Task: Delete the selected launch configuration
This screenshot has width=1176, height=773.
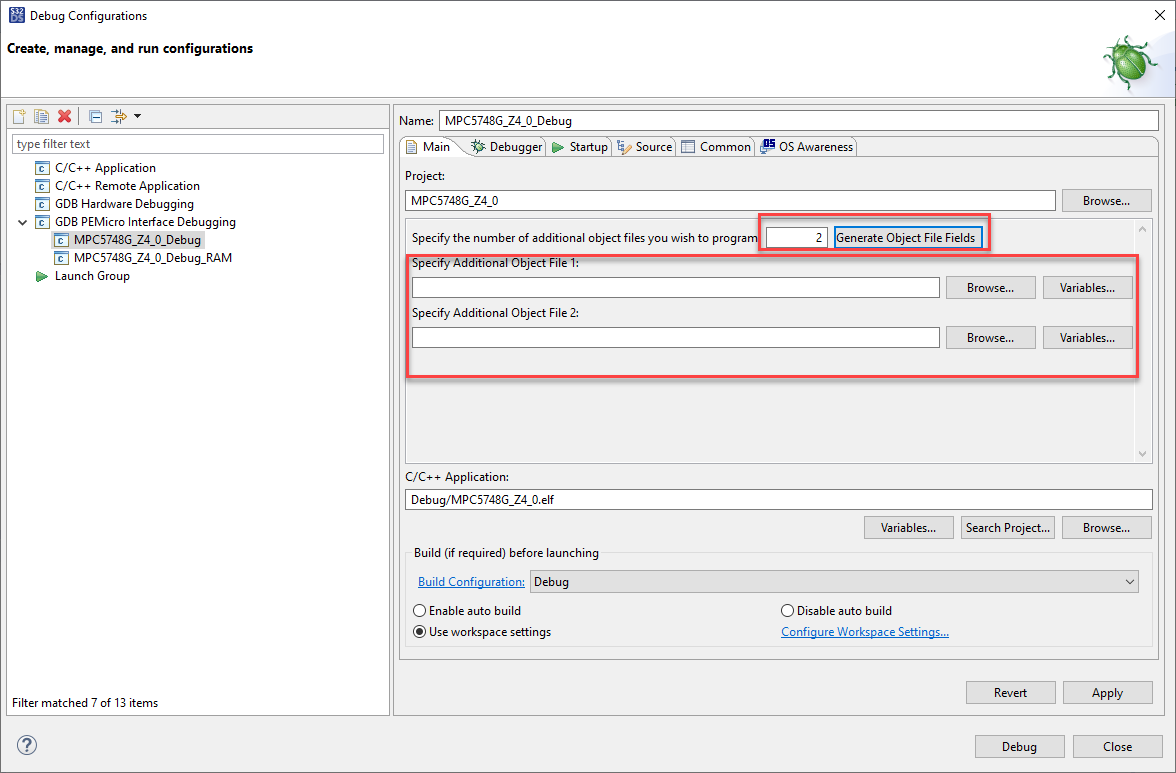Action: coord(64,116)
